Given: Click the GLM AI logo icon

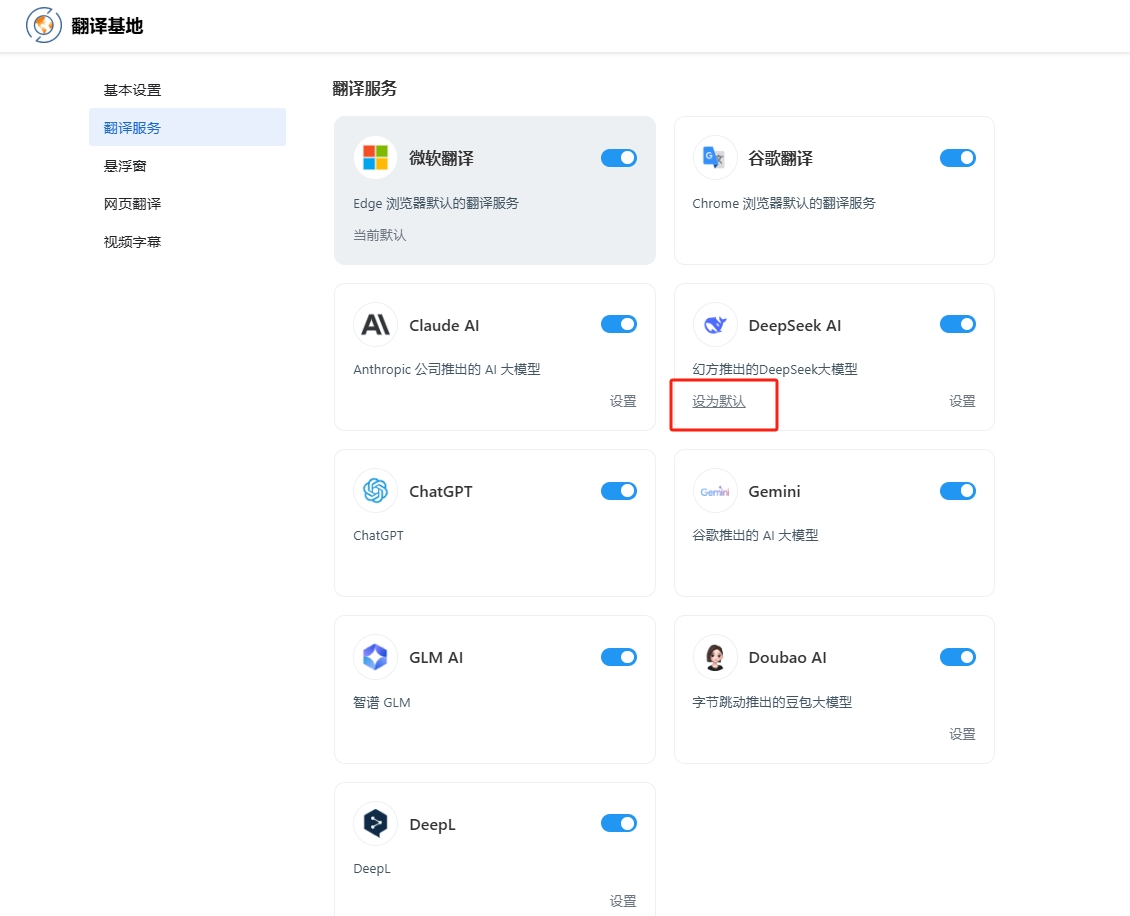Looking at the screenshot, I should 375,657.
